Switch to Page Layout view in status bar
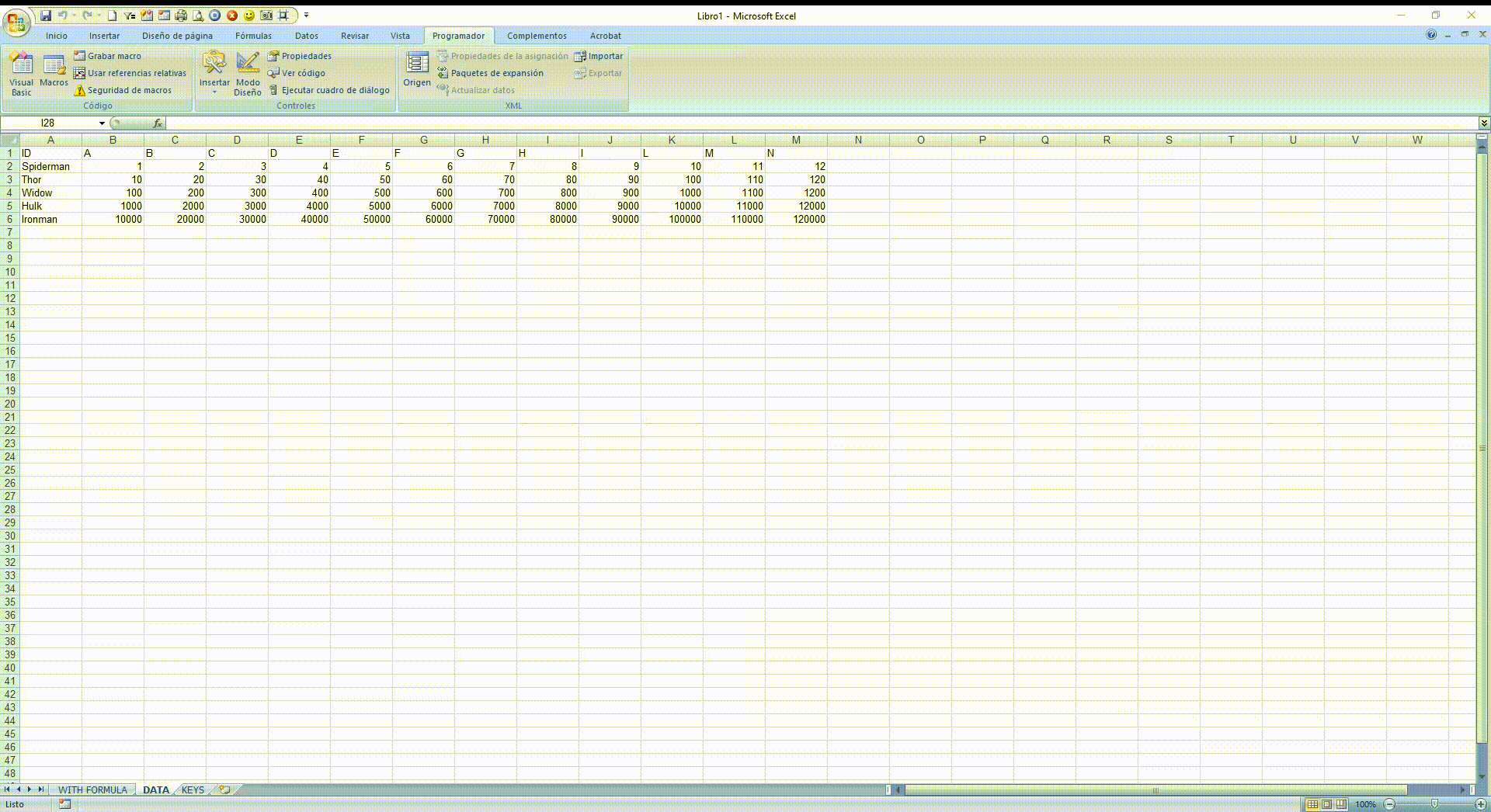1491x812 pixels. 1326,804
